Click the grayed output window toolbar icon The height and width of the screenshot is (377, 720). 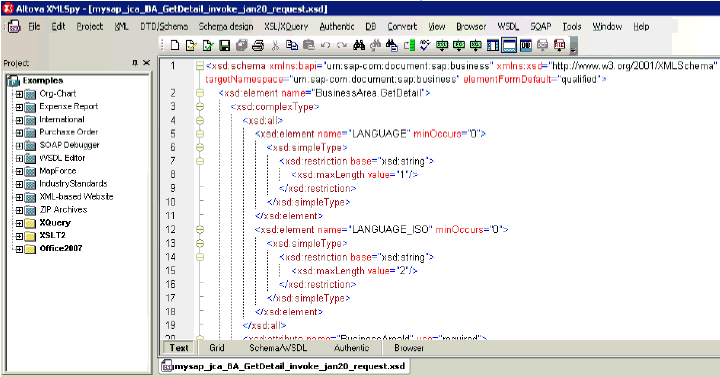[542, 45]
